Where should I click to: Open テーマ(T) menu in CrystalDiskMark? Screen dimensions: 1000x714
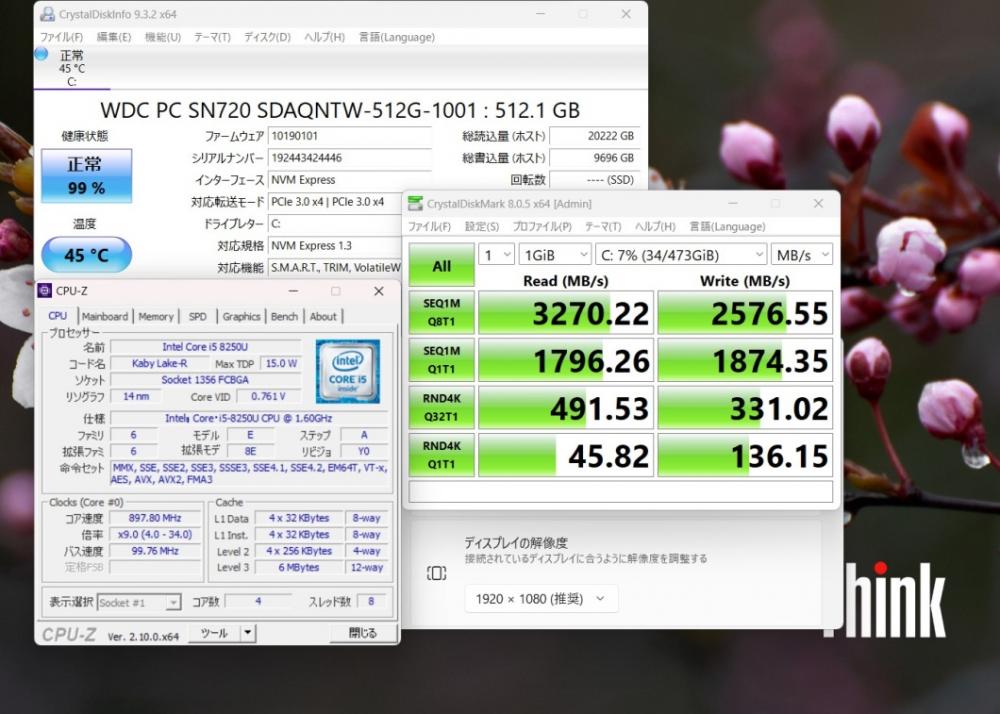[603, 226]
